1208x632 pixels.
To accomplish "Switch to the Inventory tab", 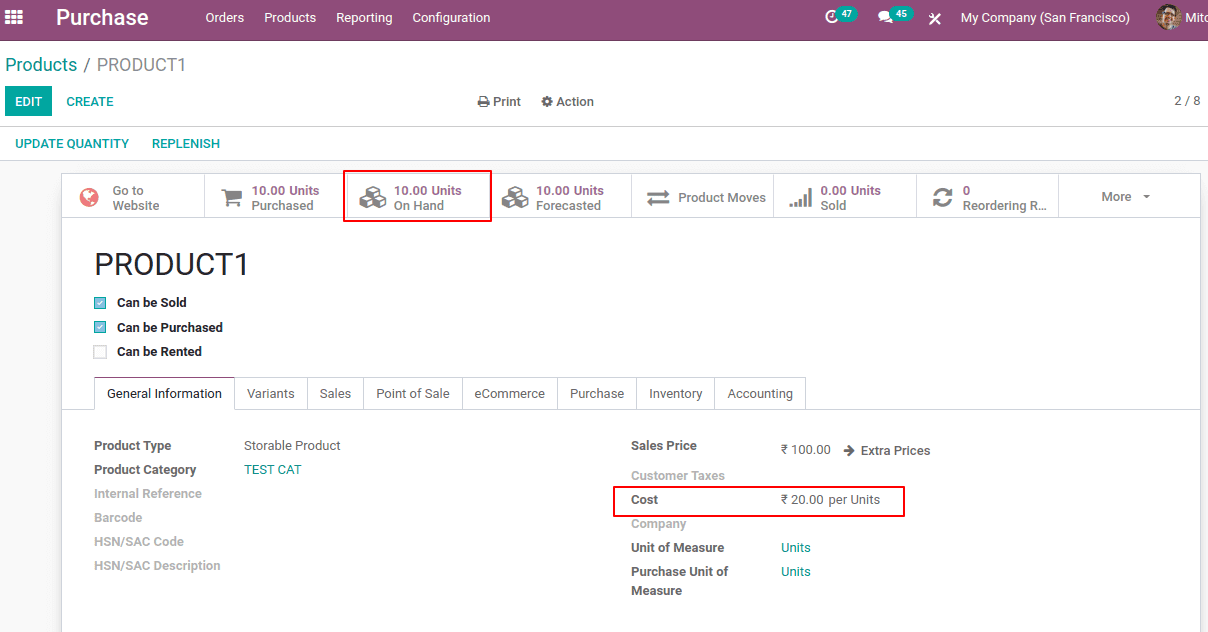I will click(676, 394).
